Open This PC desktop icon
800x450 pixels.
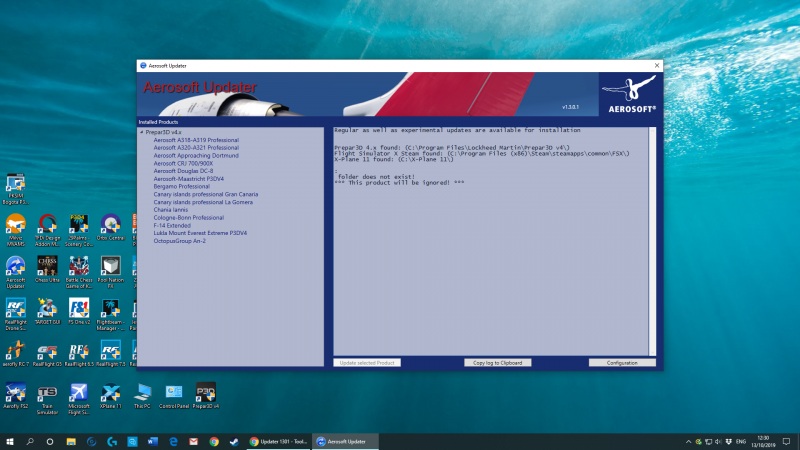click(x=142, y=396)
